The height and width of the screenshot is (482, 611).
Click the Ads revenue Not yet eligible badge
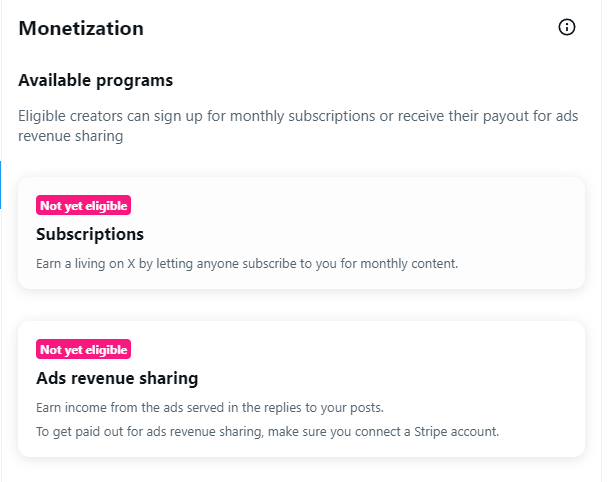(83, 349)
